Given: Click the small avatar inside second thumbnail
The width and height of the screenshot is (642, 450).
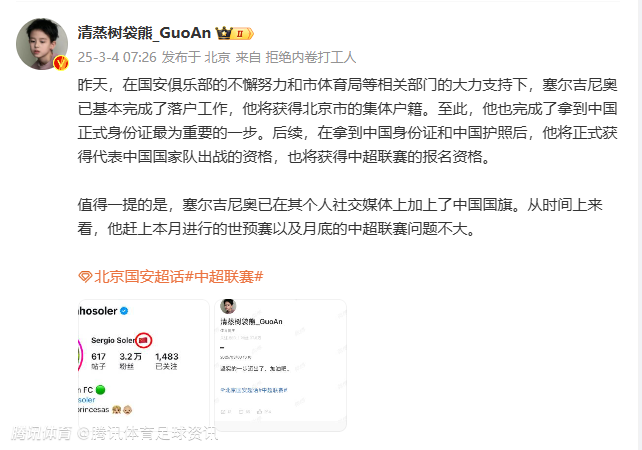Looking at the screenshot, I should pos(228,306).
